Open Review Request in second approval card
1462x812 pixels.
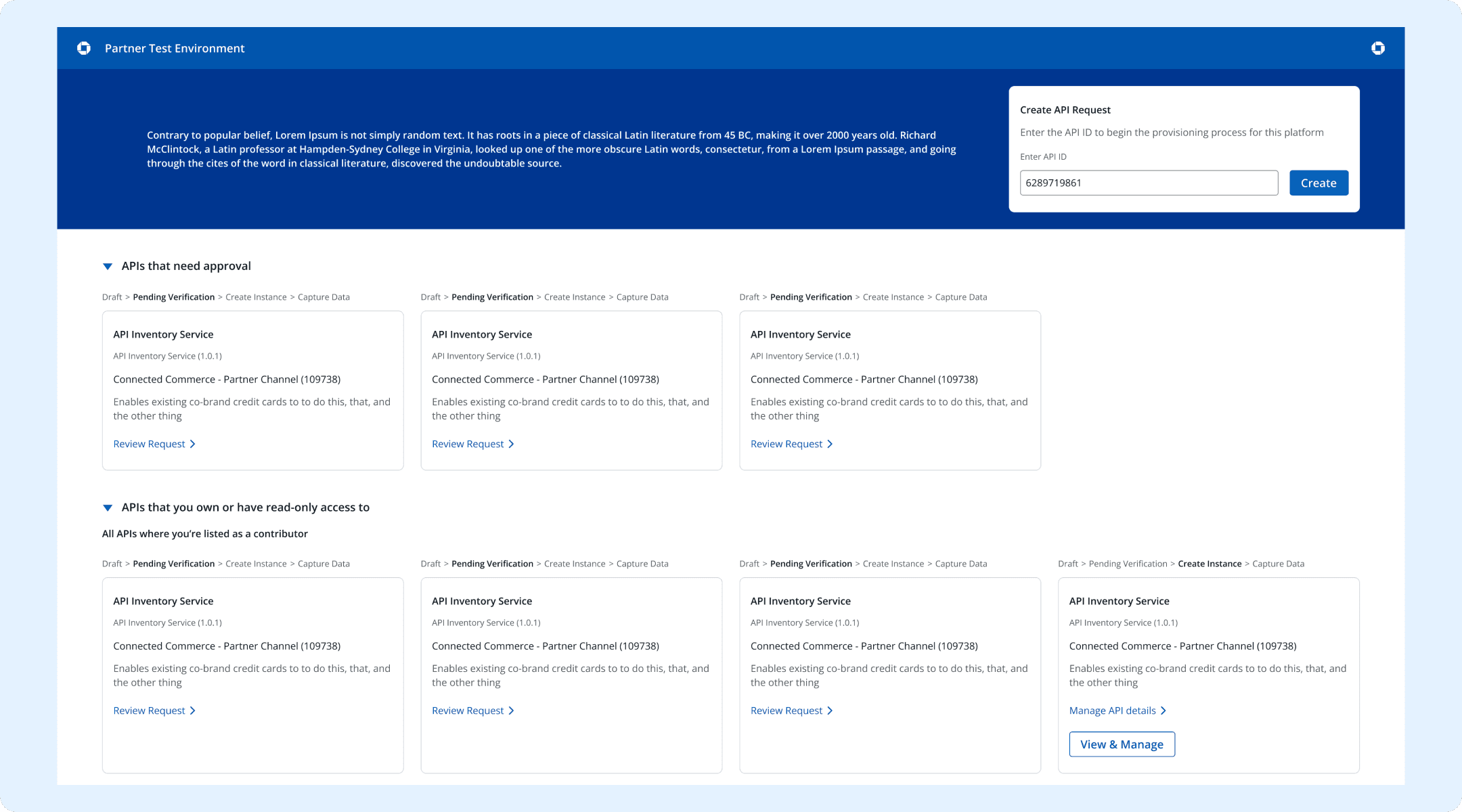coord(468,444)
